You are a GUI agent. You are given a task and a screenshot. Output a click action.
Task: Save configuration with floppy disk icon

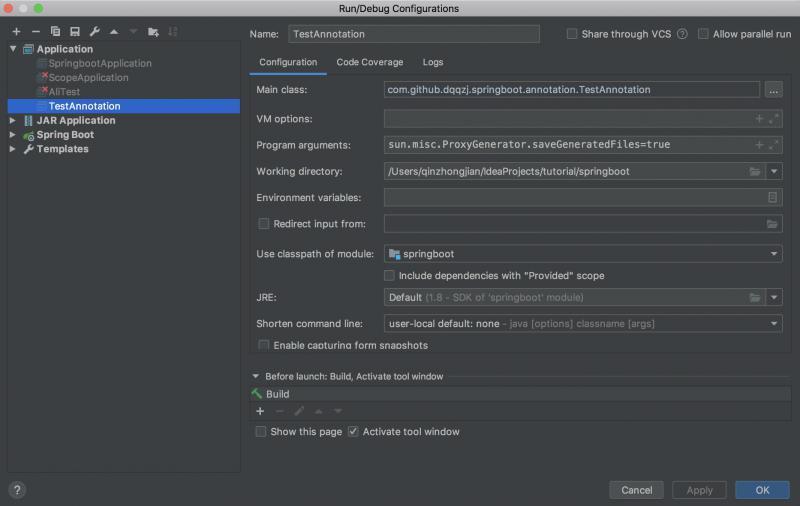tap(74, 32)
